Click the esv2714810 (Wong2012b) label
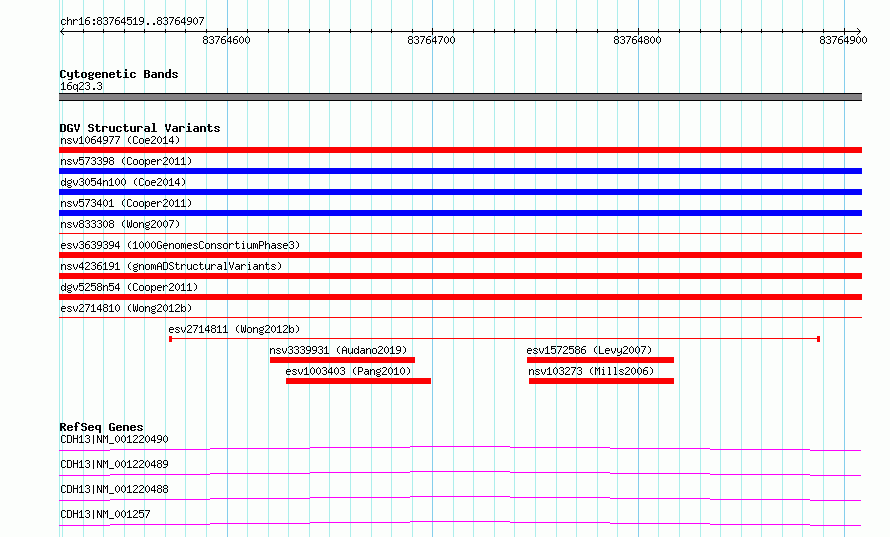 coord(126,308)
